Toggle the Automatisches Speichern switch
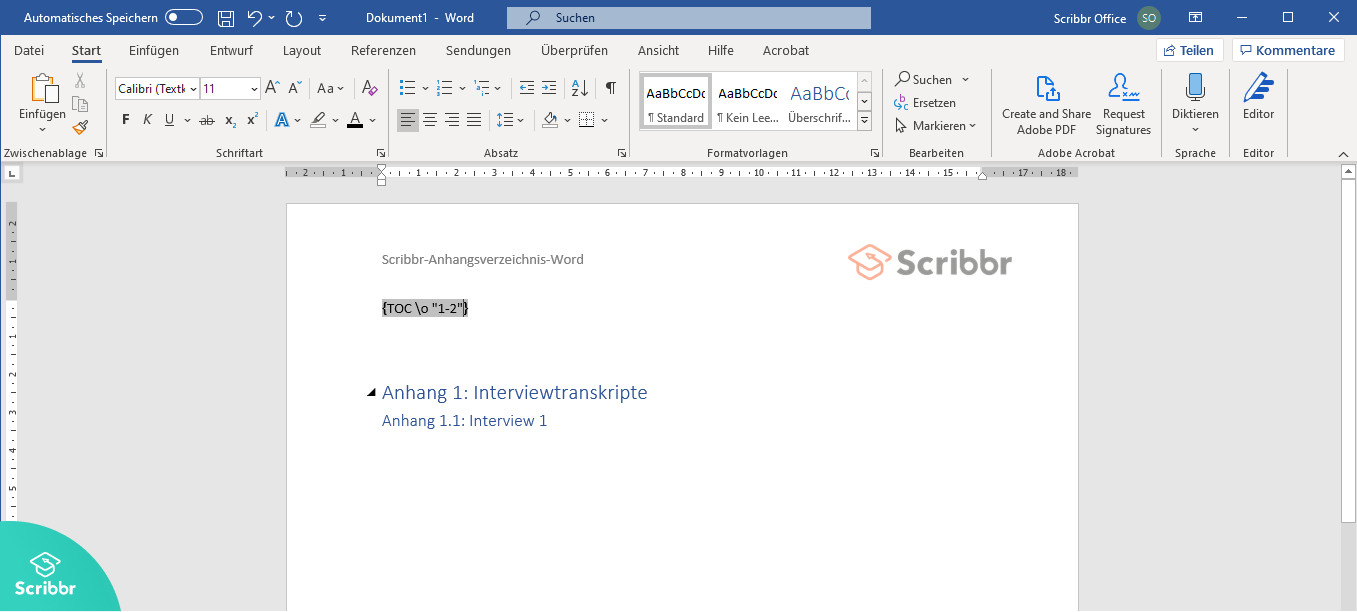 tap(183, 18)
